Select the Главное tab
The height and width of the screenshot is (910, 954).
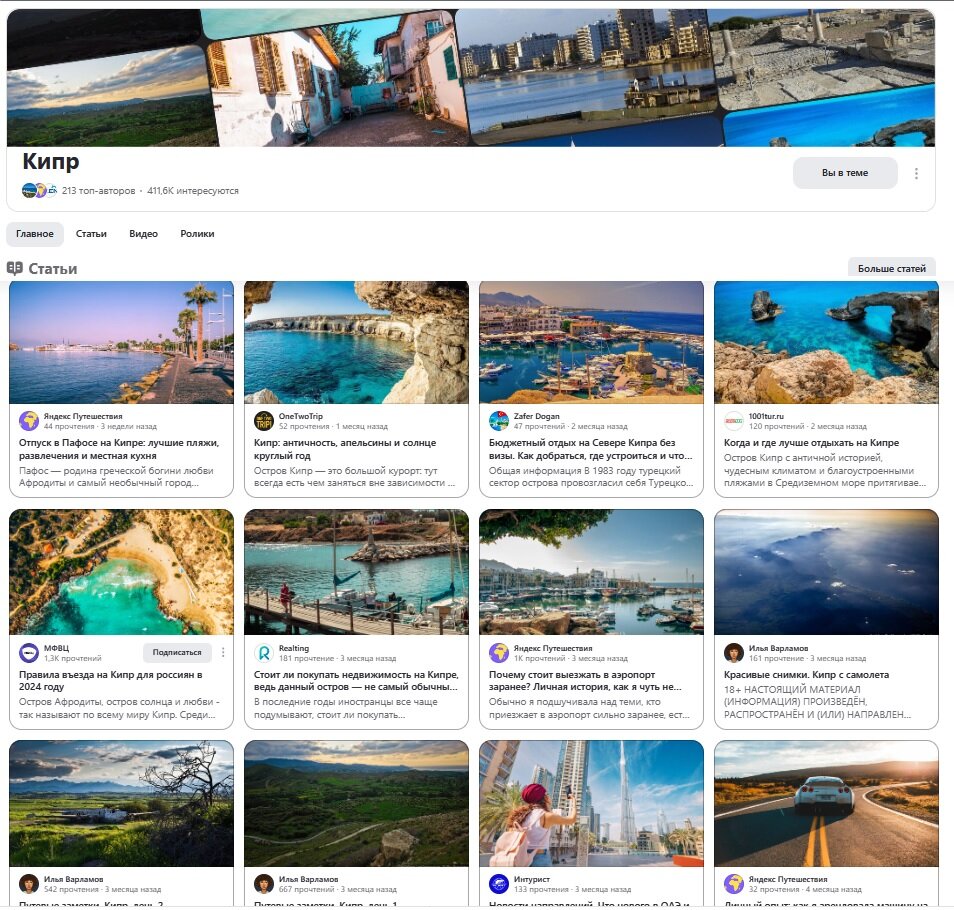click(35, 234)
